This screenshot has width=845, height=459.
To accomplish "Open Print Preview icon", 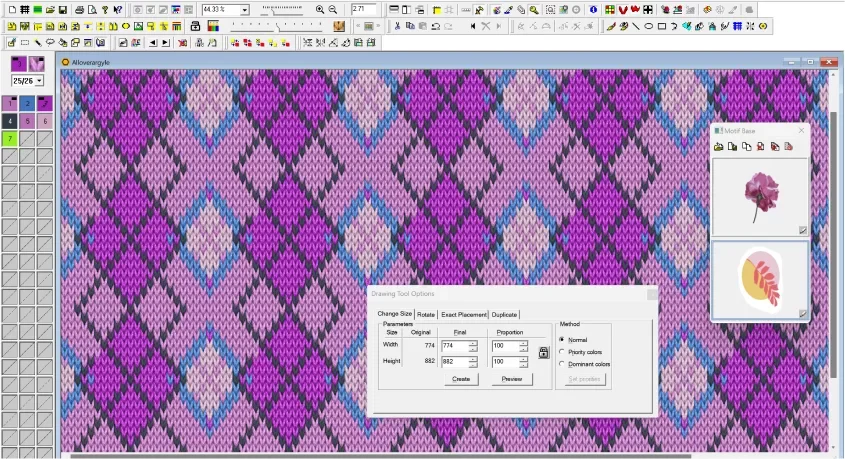I will 92,10.
